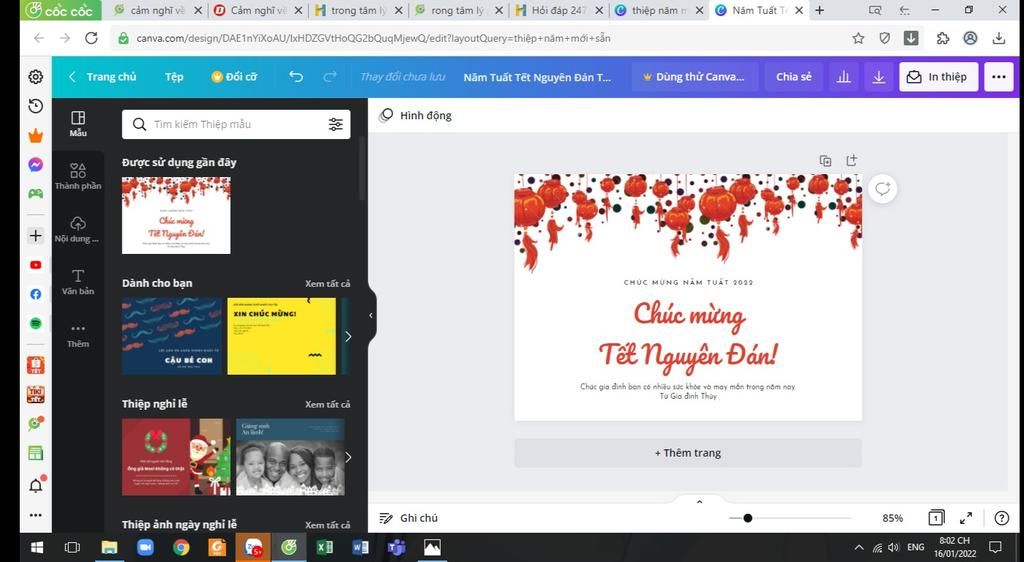This screenshot has width=1024, height=562.
Task: Open the grid view page counter icon
Action: click(936, 518)
